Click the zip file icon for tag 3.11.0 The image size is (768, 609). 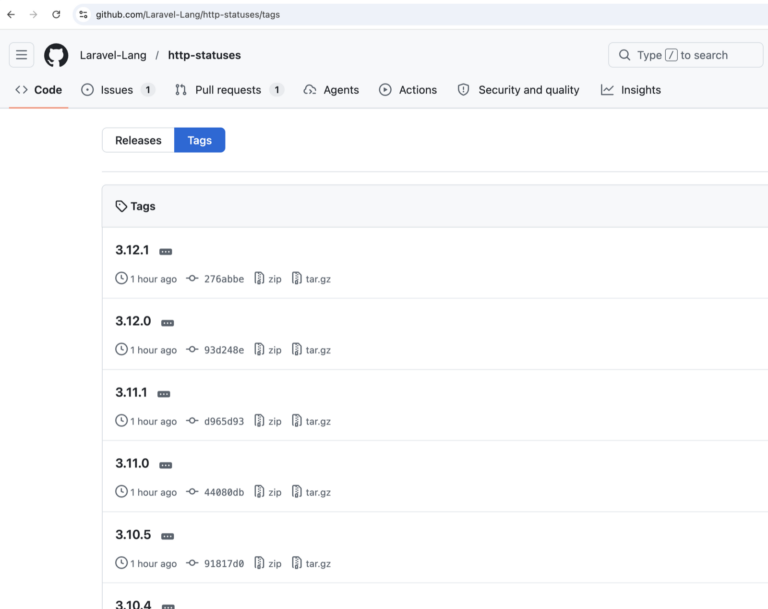point(259,491)
